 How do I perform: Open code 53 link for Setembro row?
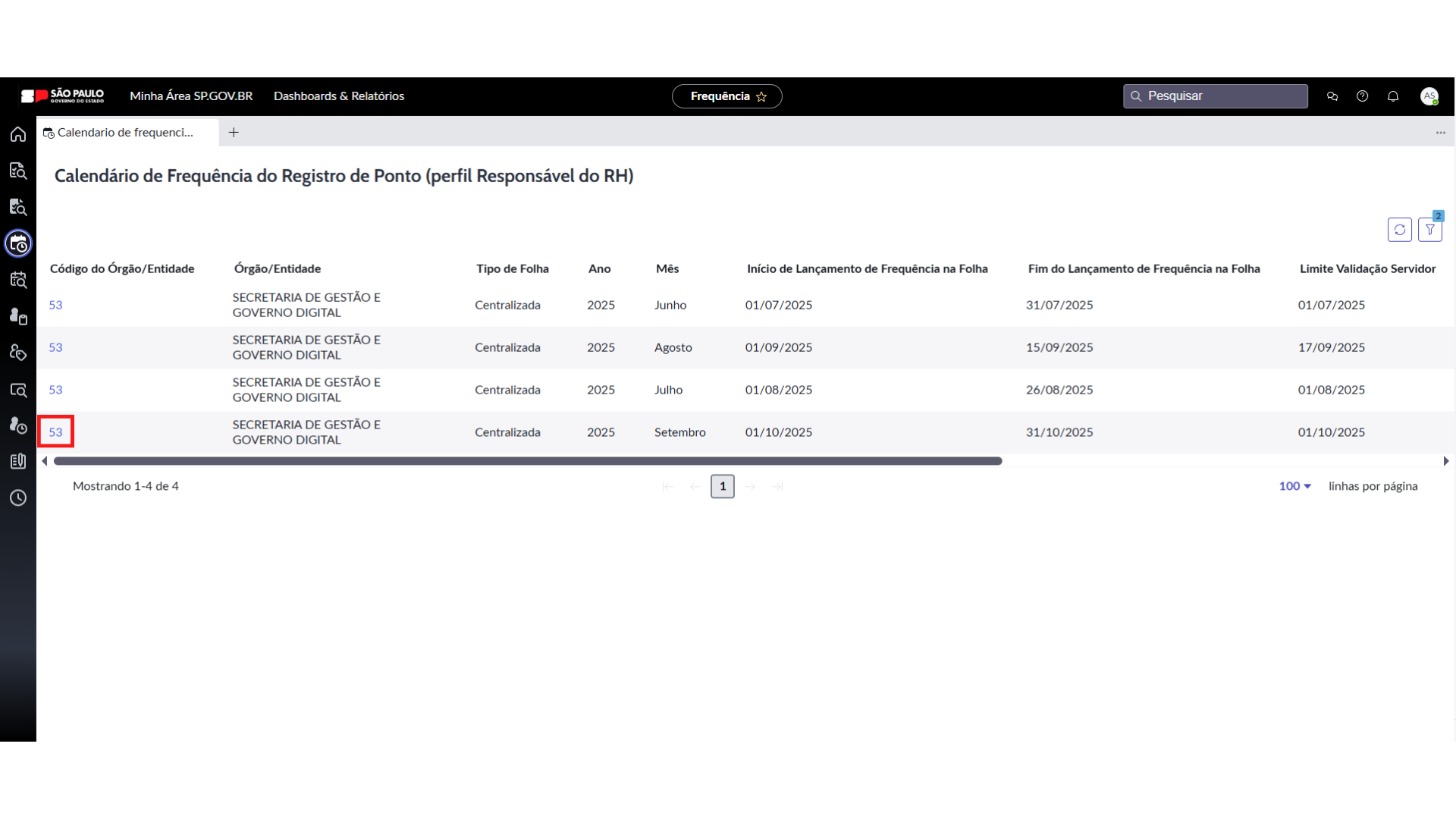pyautogui.click(x=55, y=432)
